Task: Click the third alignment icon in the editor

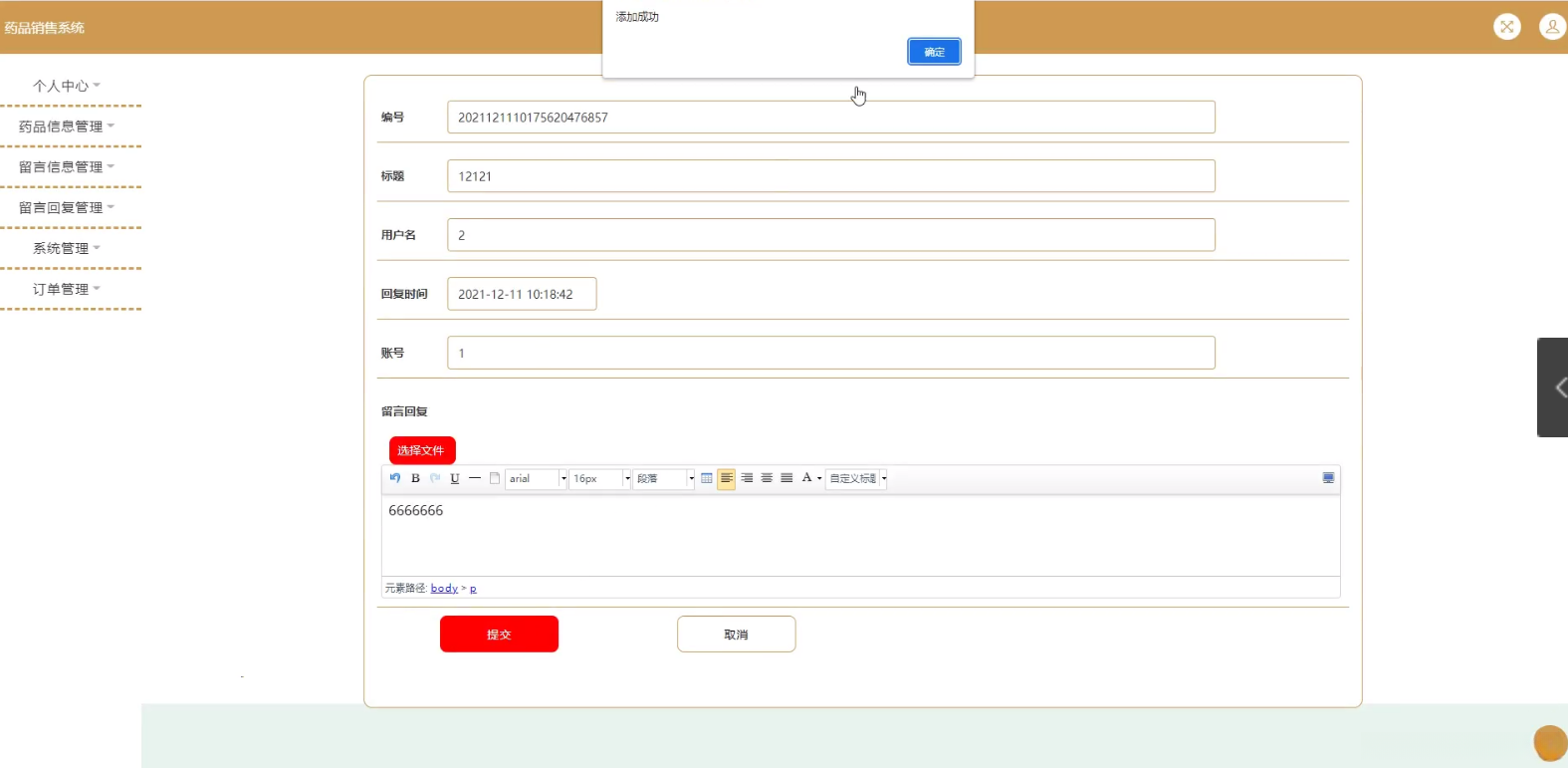Action: (x=767, y=478)
